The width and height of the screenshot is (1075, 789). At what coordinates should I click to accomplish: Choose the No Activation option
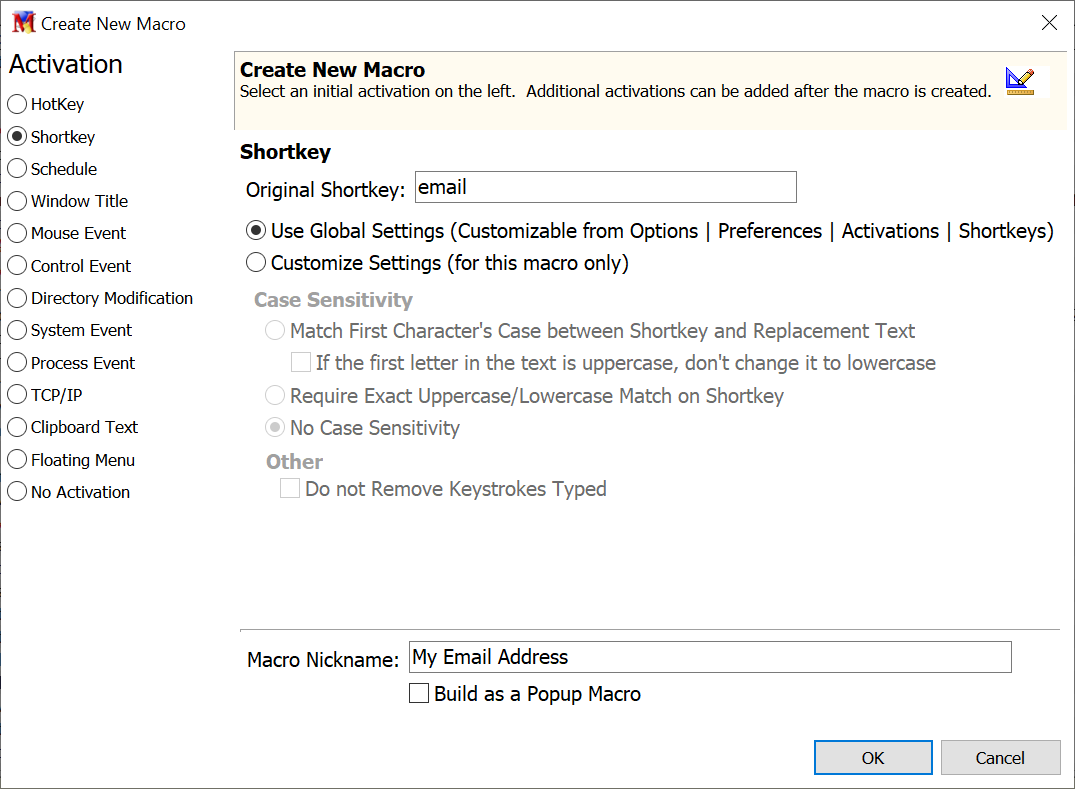(x=17, y=492)
